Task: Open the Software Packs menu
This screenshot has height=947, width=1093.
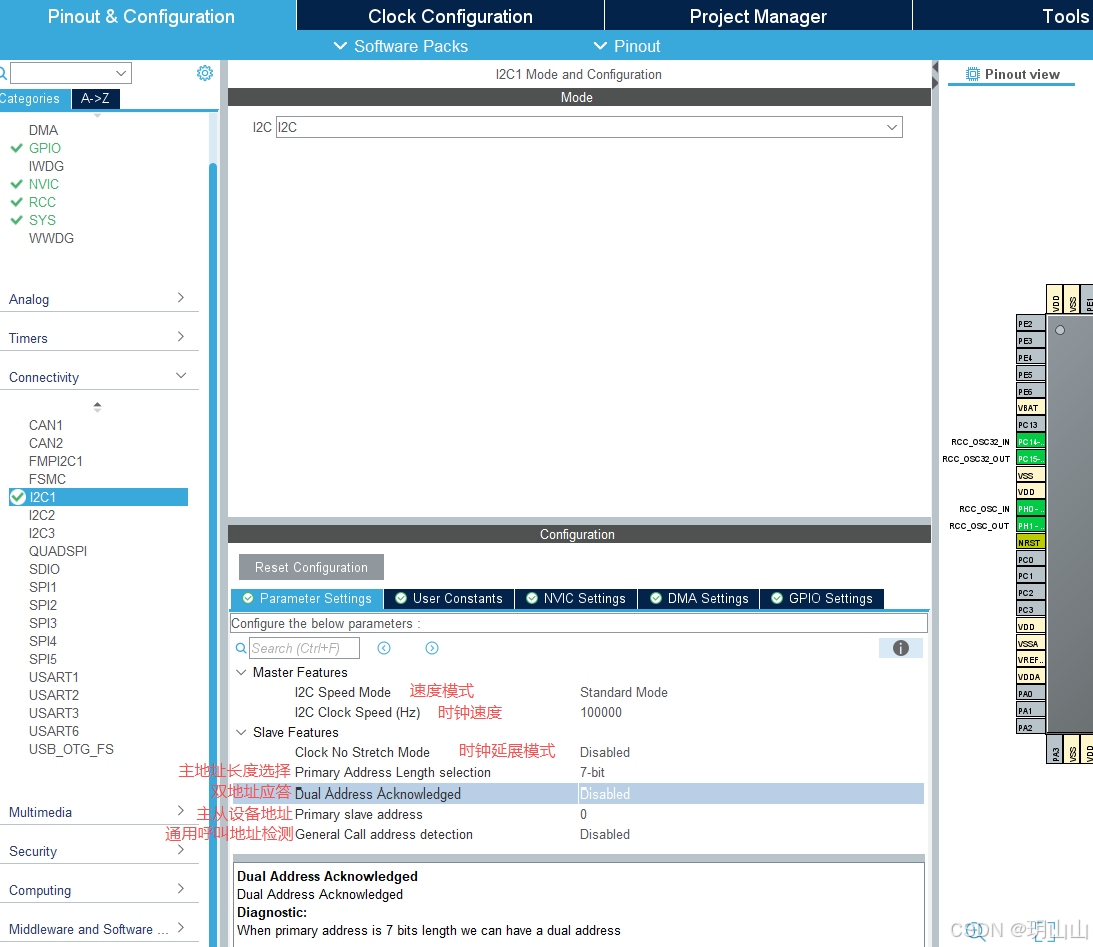Action: [401, 46]
